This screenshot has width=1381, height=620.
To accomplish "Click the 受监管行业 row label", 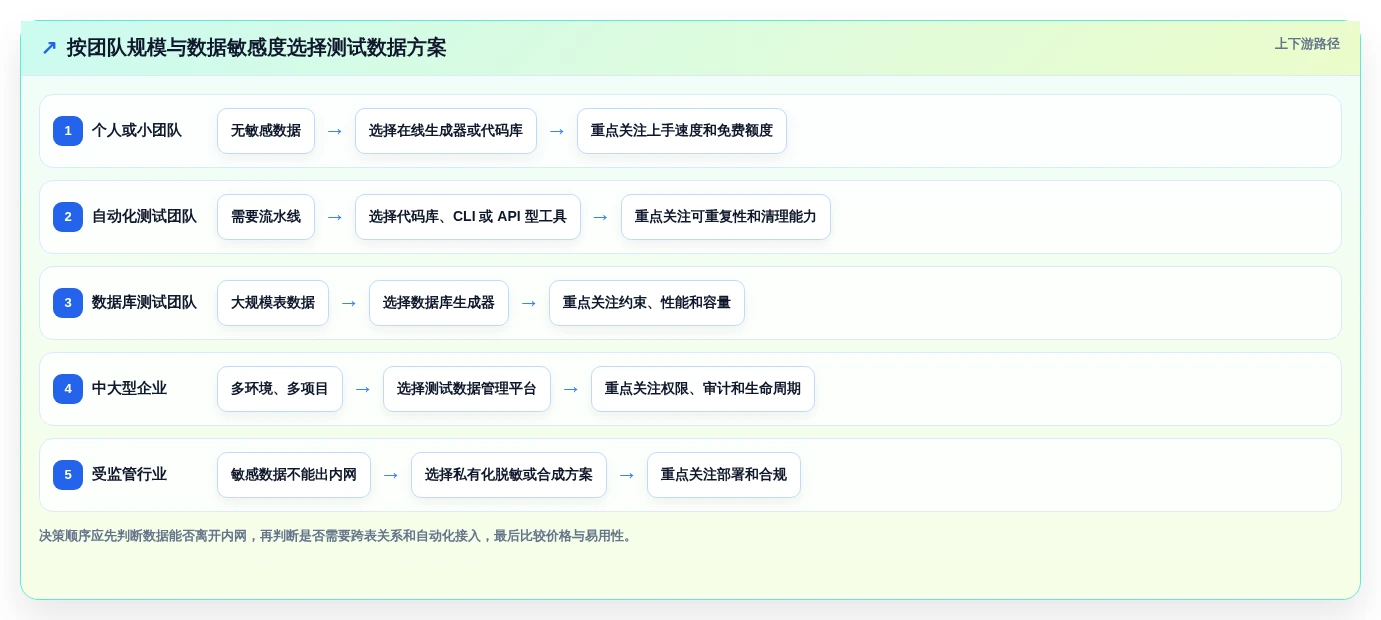I will click(x=129, y=475).
